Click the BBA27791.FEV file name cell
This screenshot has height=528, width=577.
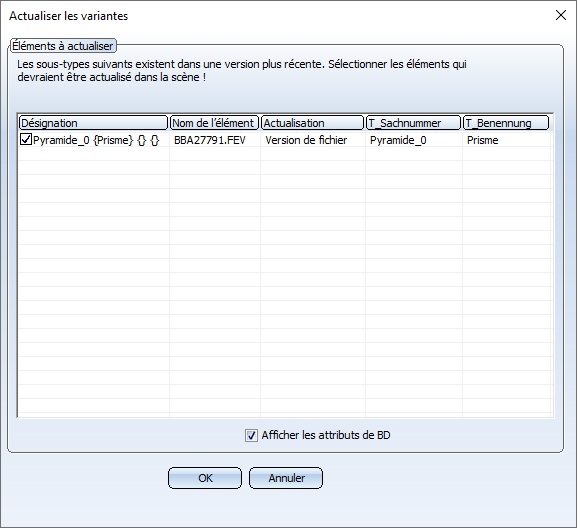click(x=210, y=140)
